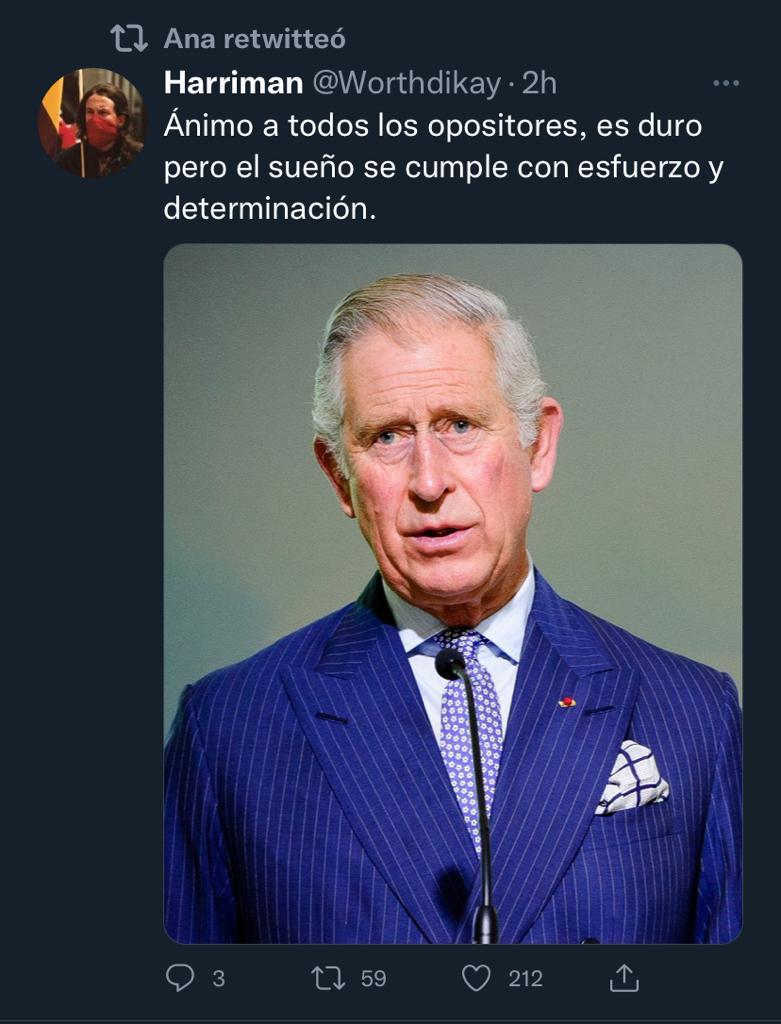Click the retweet count 59

(373, 978)
